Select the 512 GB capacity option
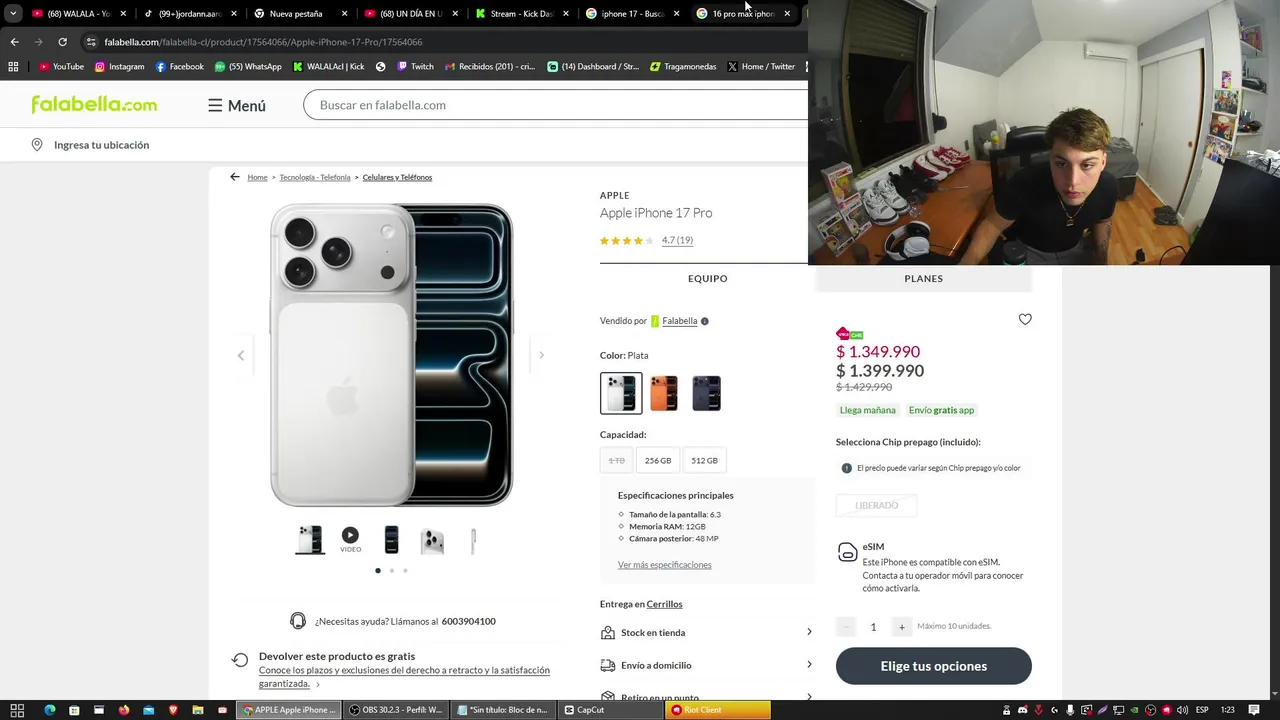1280x720 pixels. 704,460
